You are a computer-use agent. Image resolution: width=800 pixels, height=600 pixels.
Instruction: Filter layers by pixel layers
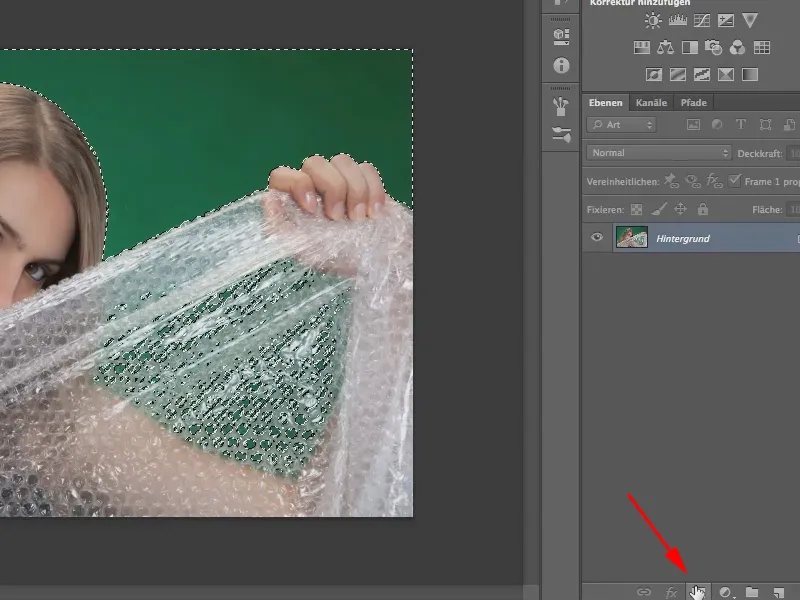click(x=693, y=124)
